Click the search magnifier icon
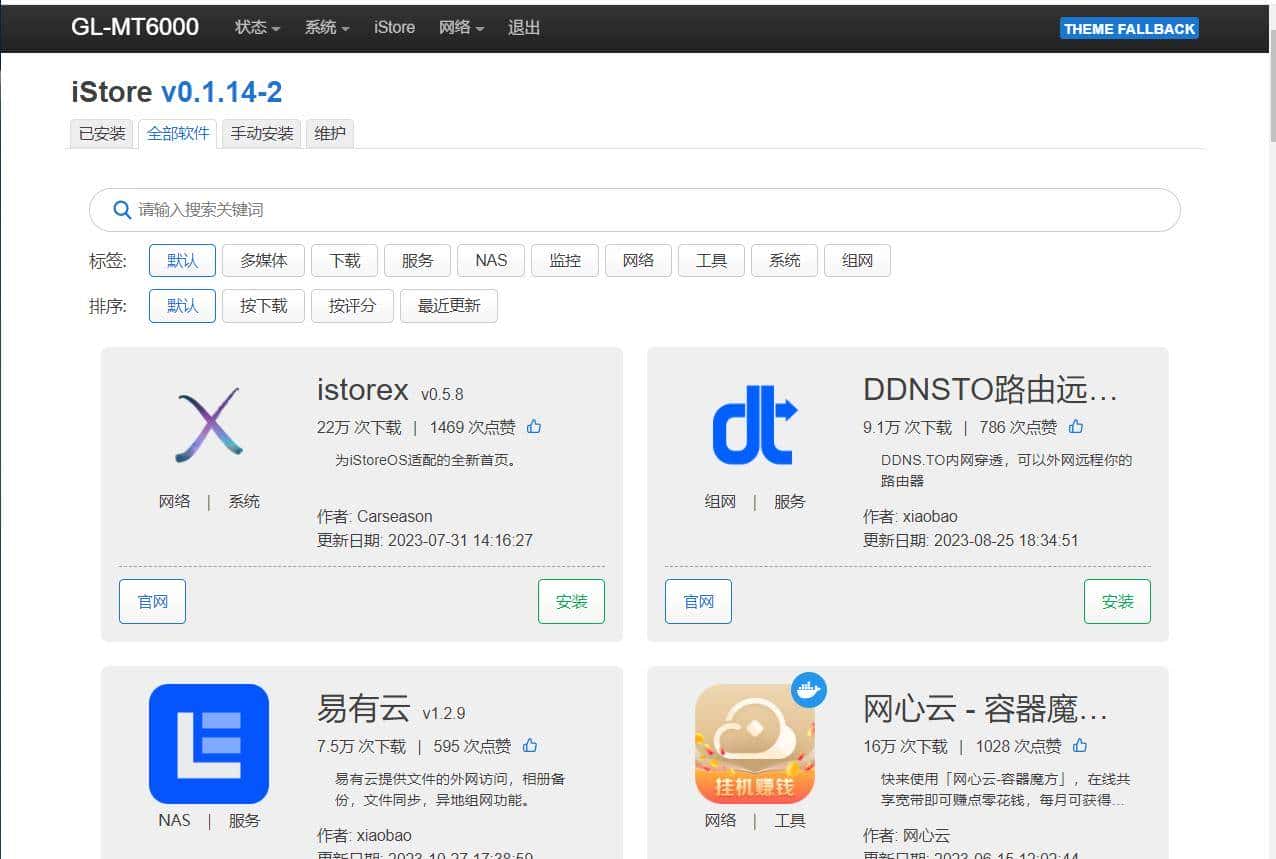This screenshot has width=1276, height=859. coord(121,210)
